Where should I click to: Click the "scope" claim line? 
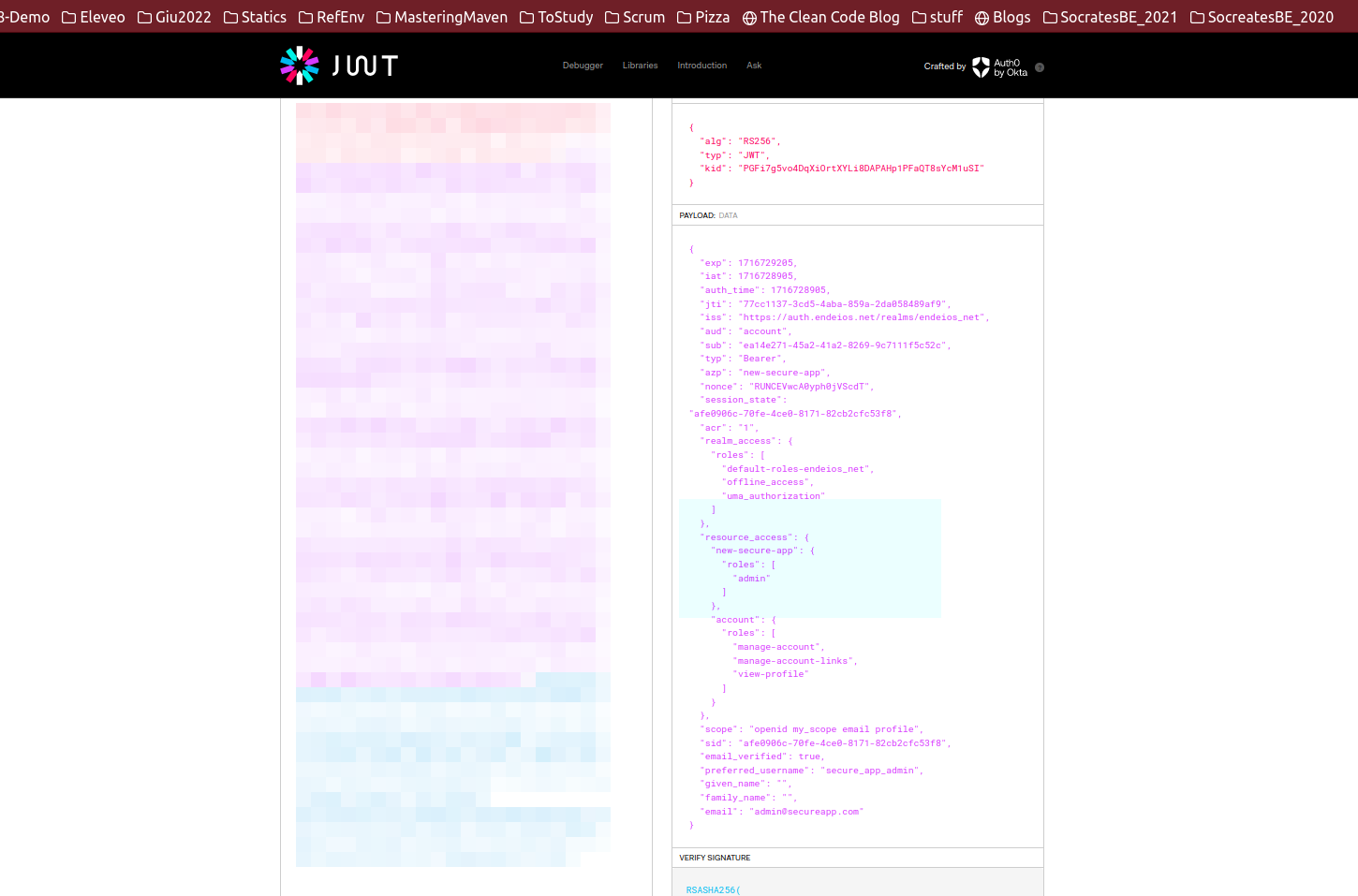[811, 729]
